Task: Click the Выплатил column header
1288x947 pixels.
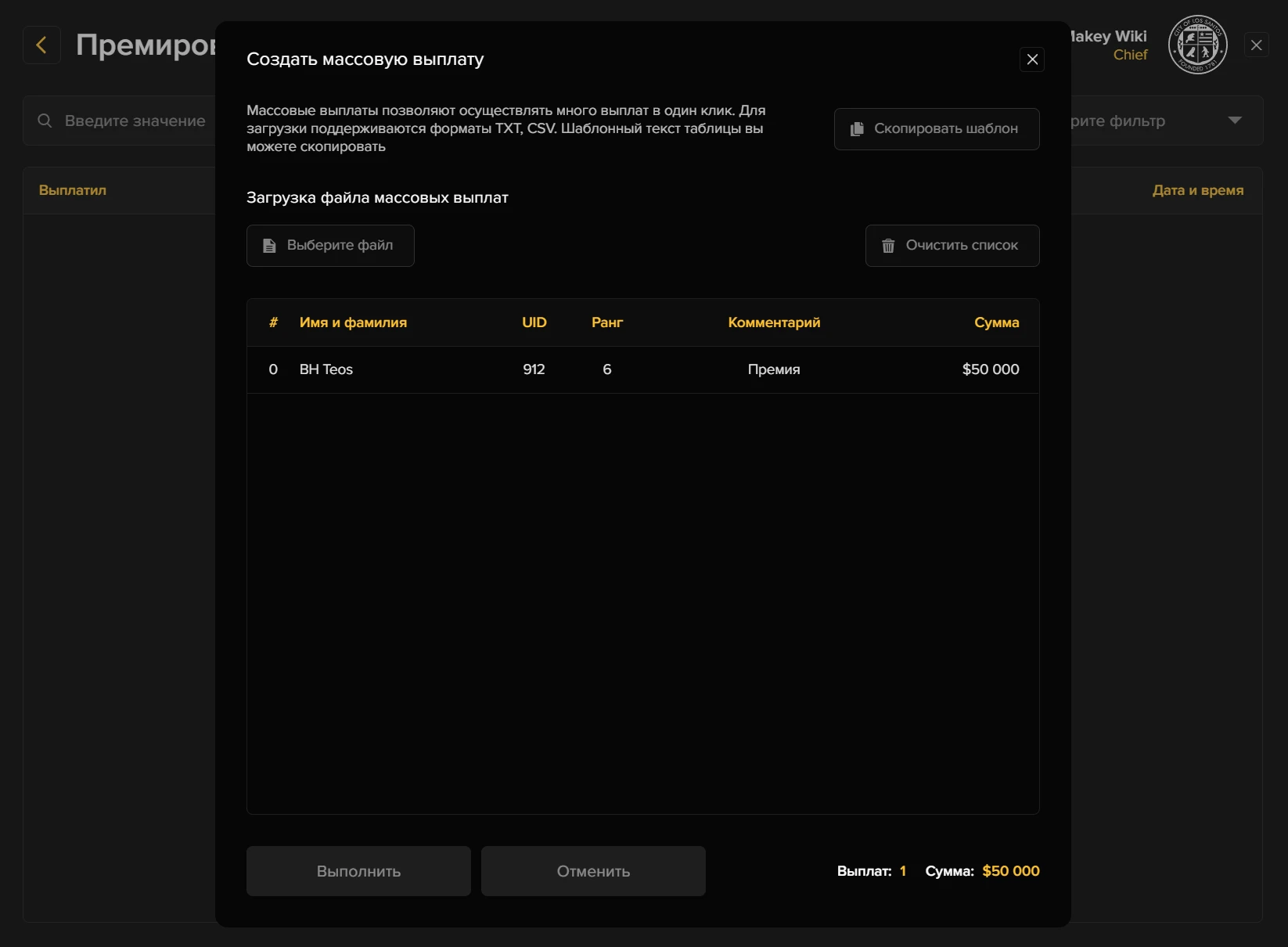Action: (73, 190)
